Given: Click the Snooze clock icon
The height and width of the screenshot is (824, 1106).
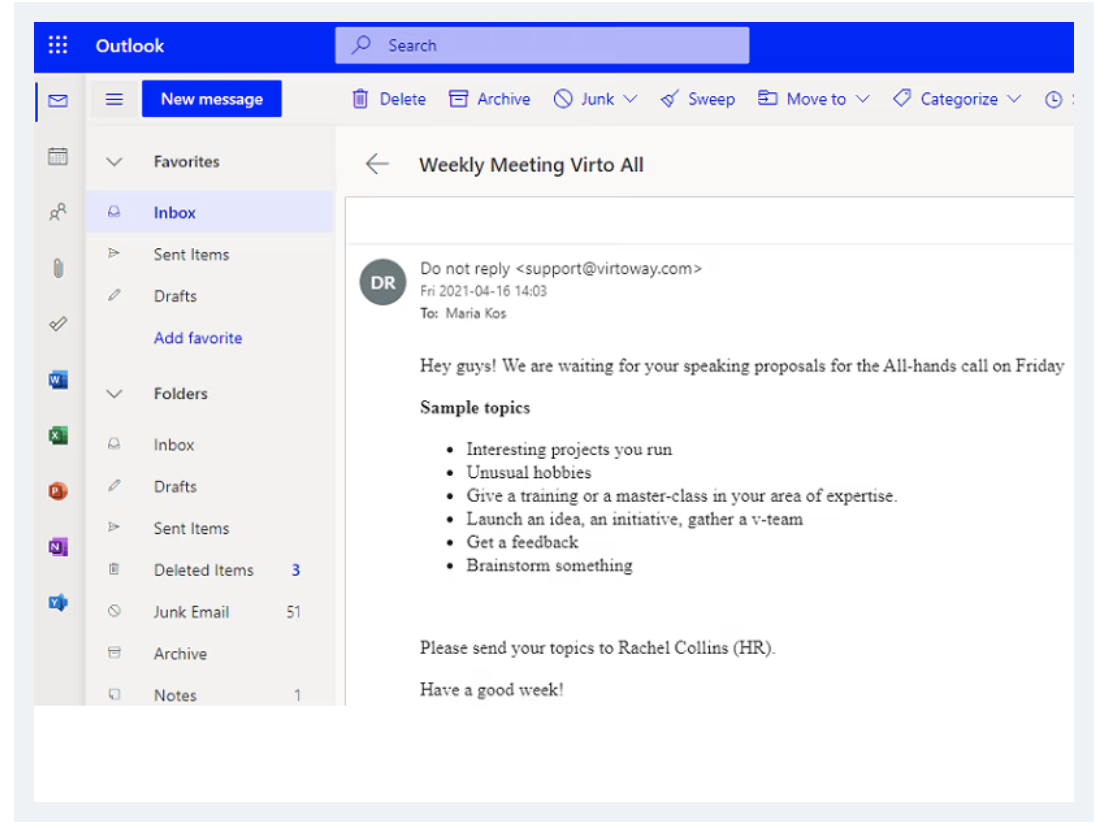Looking at the screenshot, I should pyautogui.click(x=1053, y=99).
